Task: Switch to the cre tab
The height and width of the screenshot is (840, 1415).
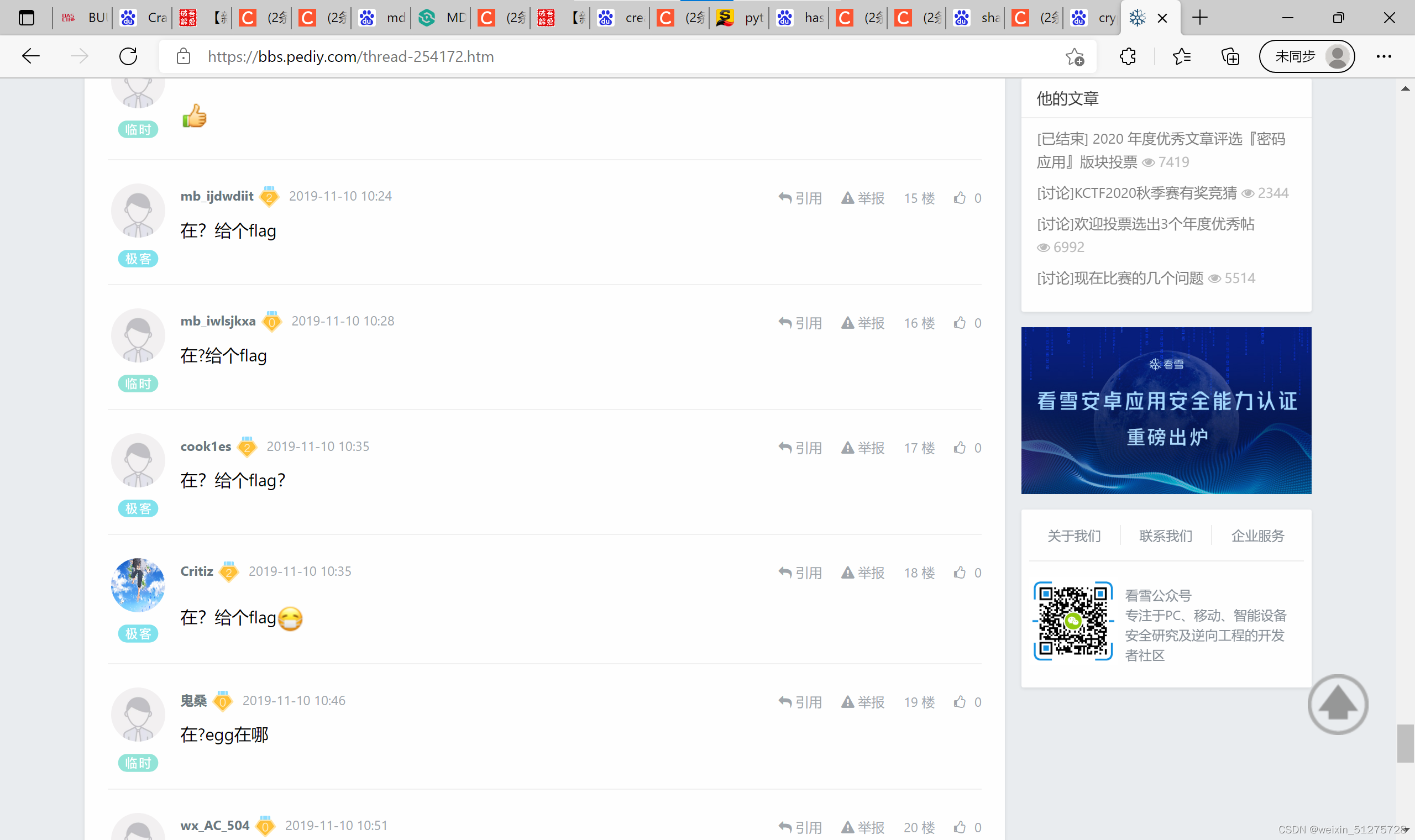Action: [620, 18]
